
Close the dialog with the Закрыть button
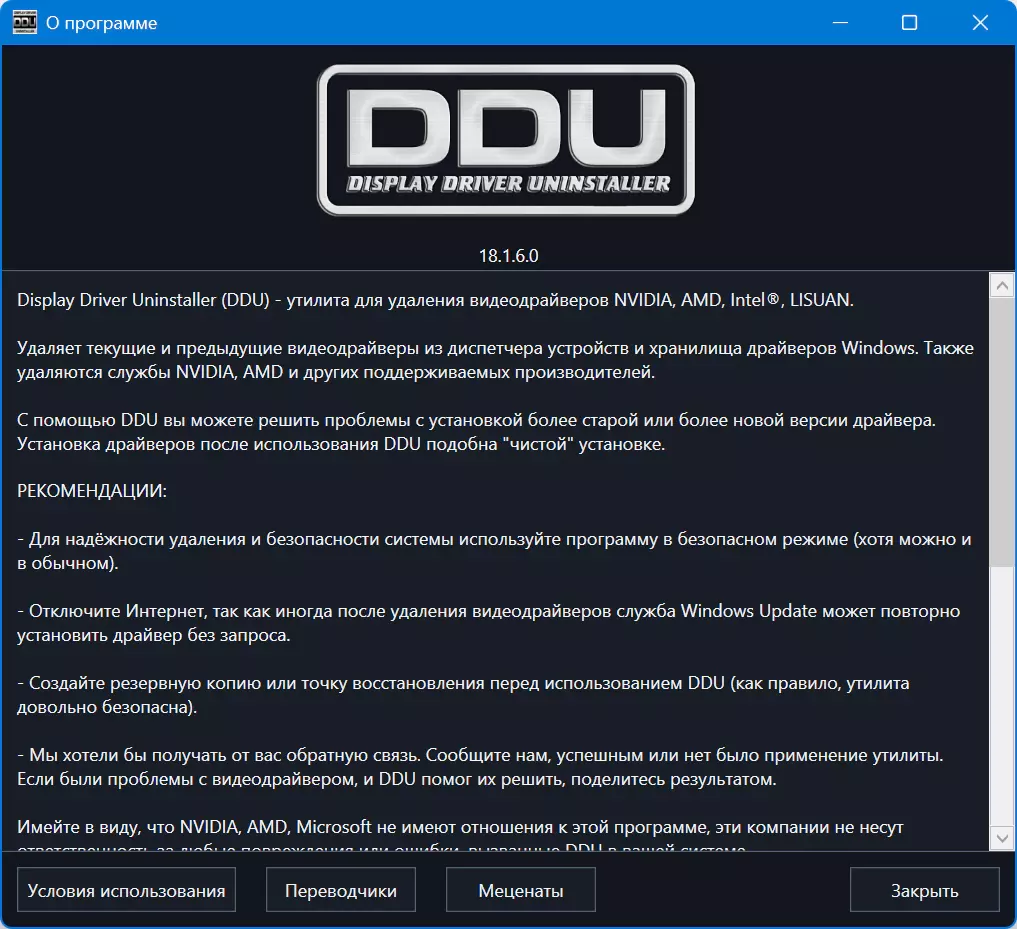[x=924, y=890]
